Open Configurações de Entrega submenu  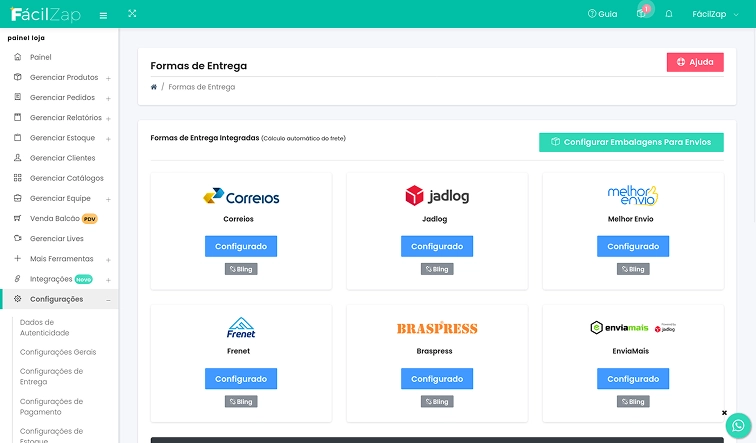click(x=51, y=376)
